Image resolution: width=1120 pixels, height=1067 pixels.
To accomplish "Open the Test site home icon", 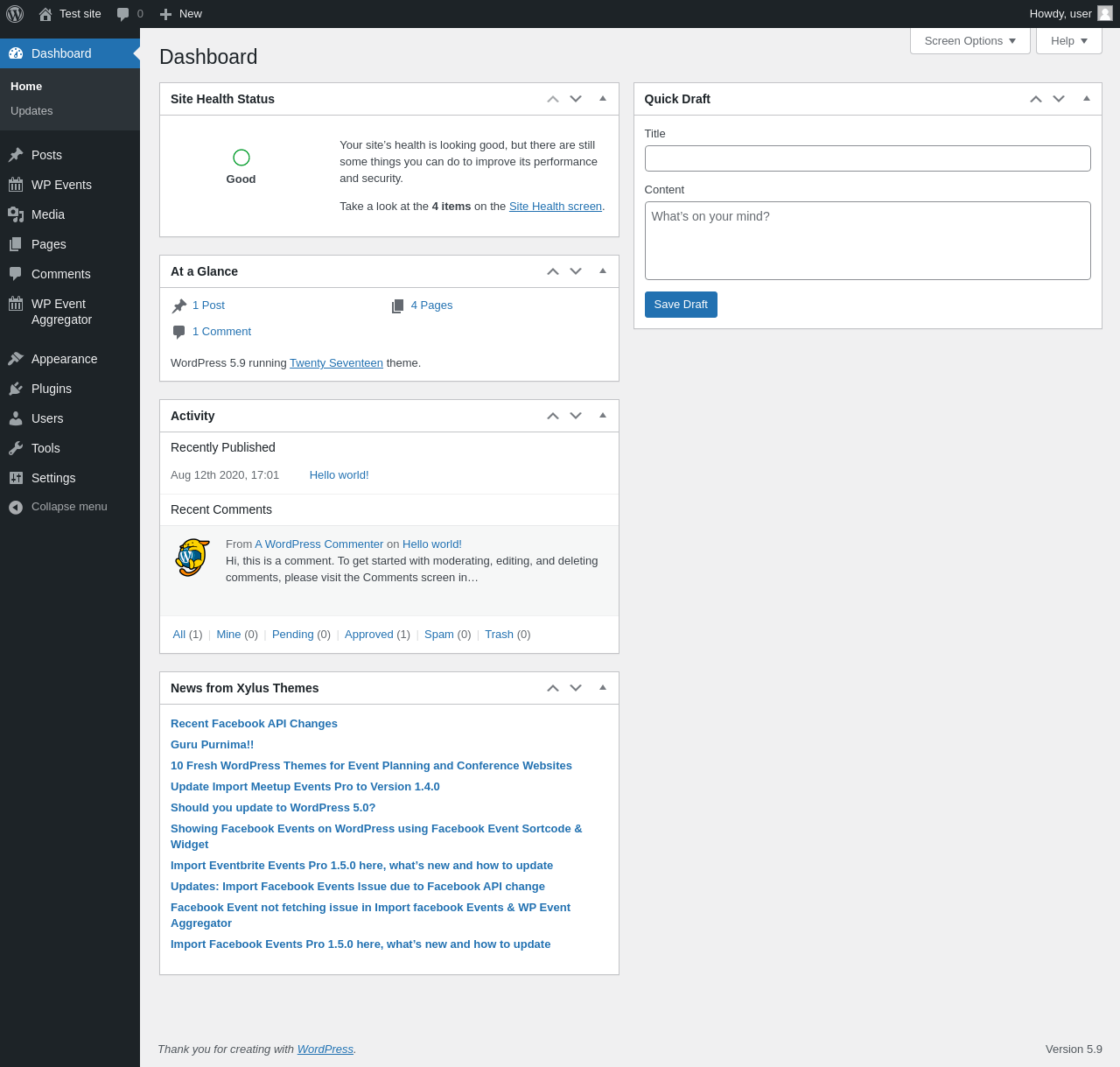I will pos(45,14).
